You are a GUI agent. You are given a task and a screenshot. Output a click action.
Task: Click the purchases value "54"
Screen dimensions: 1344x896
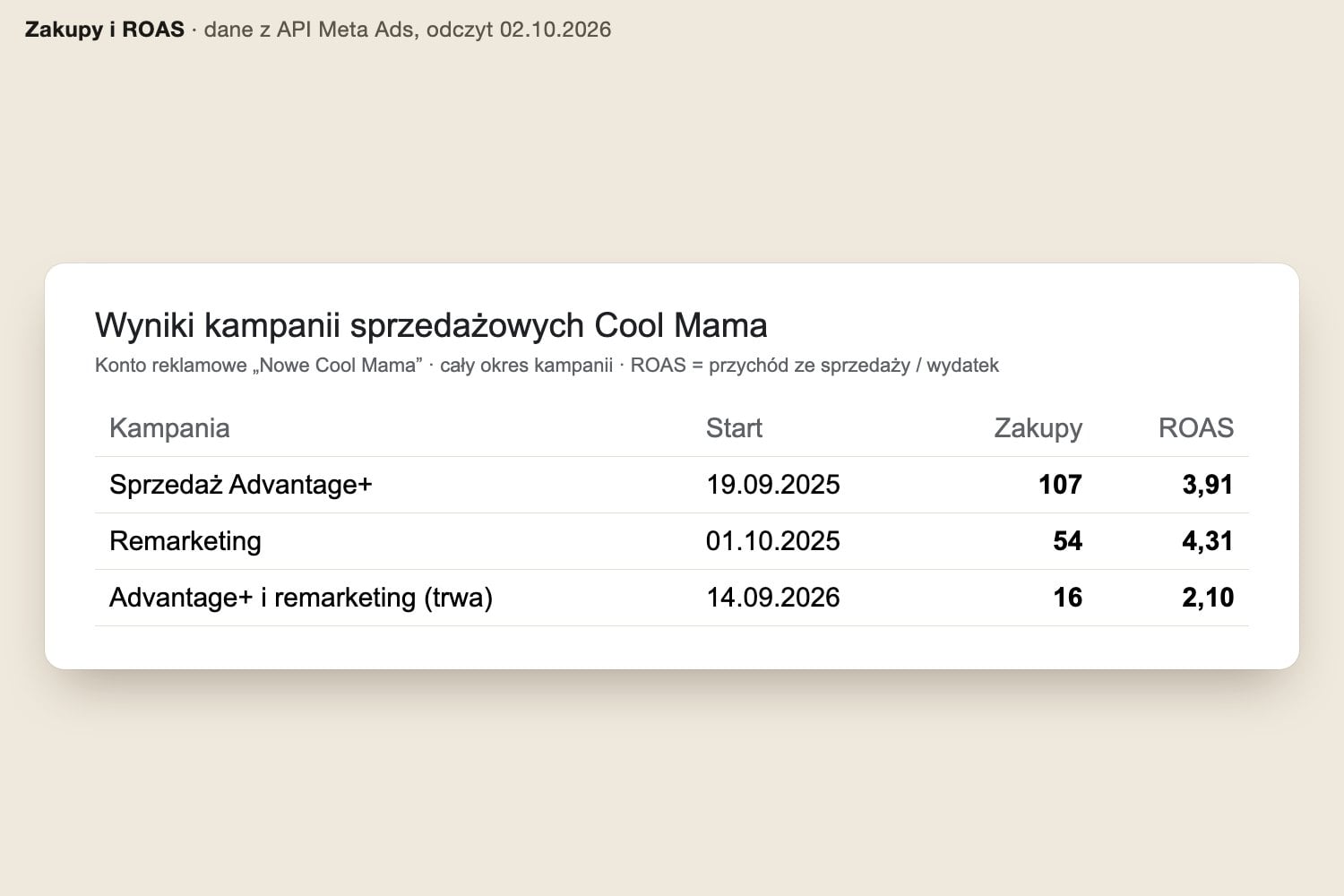[1067, 541]
